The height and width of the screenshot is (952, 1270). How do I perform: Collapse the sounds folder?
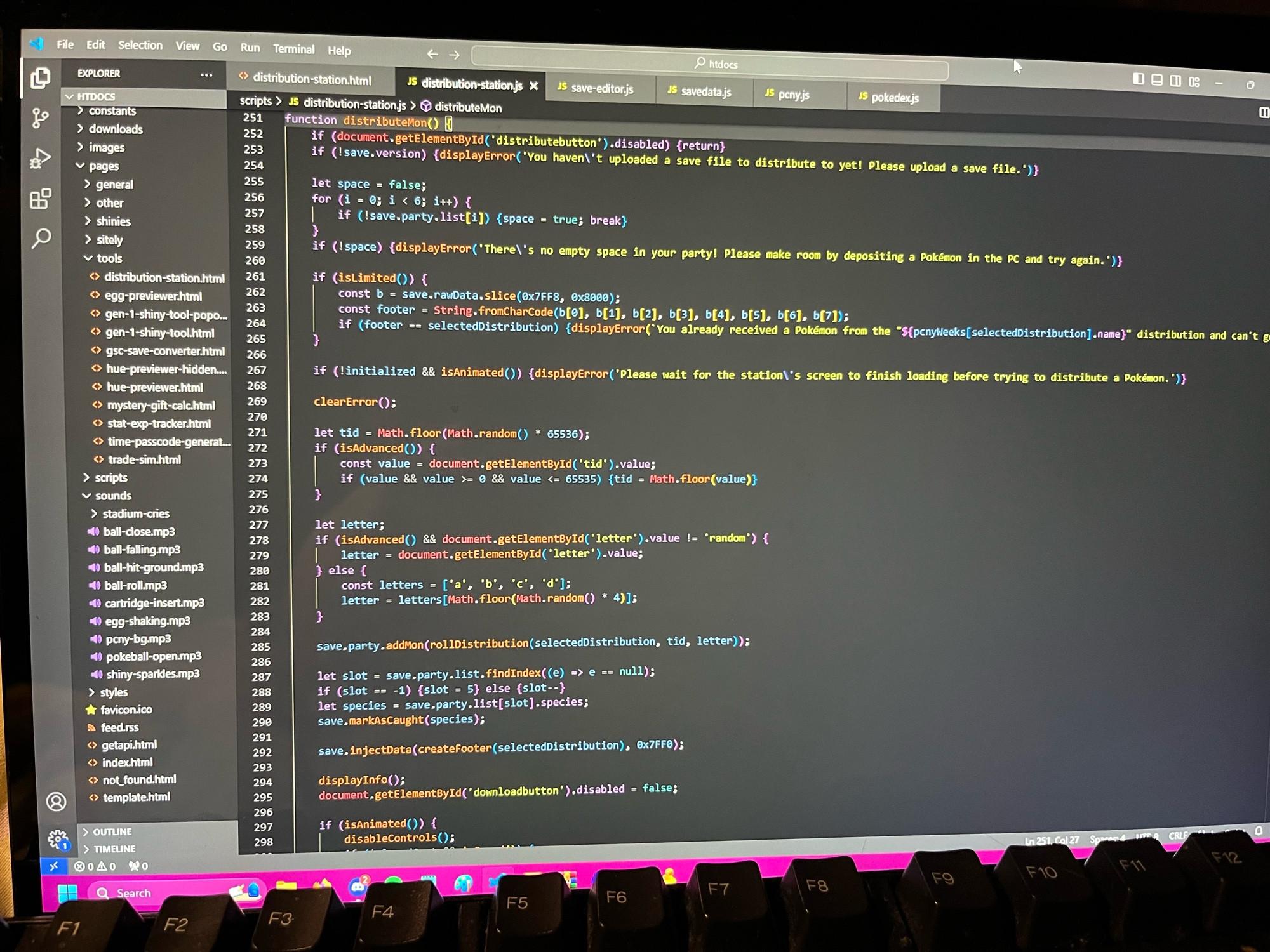[107, 496]
